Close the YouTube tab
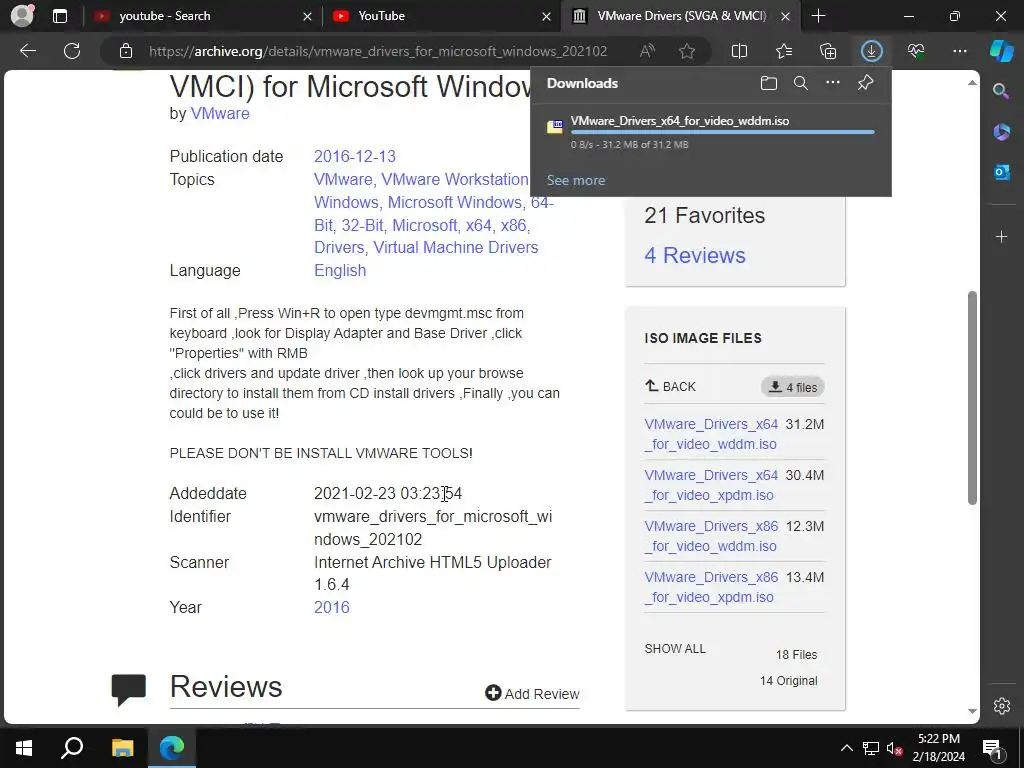1024x768 pixels. pos(546,16)
